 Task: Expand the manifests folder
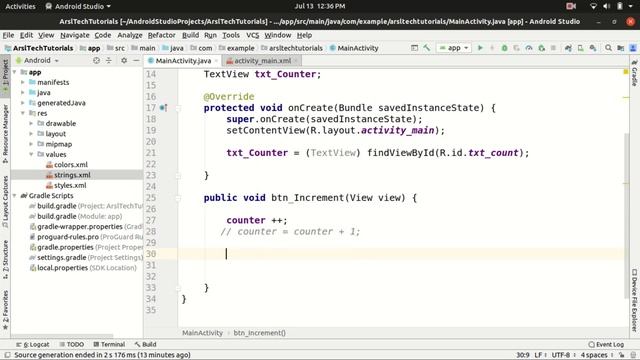click(23, 82)
